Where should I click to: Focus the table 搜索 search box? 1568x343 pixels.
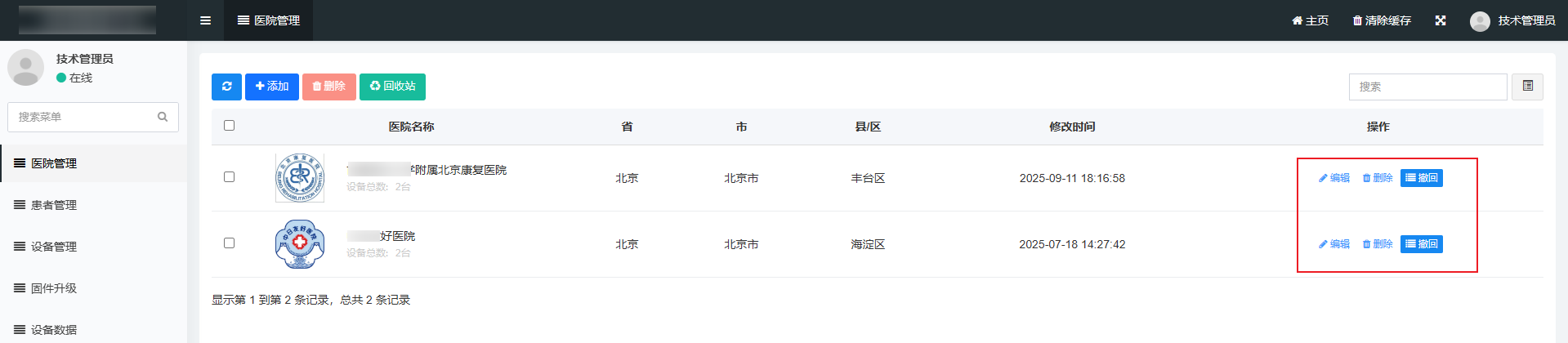point(1427,87)
